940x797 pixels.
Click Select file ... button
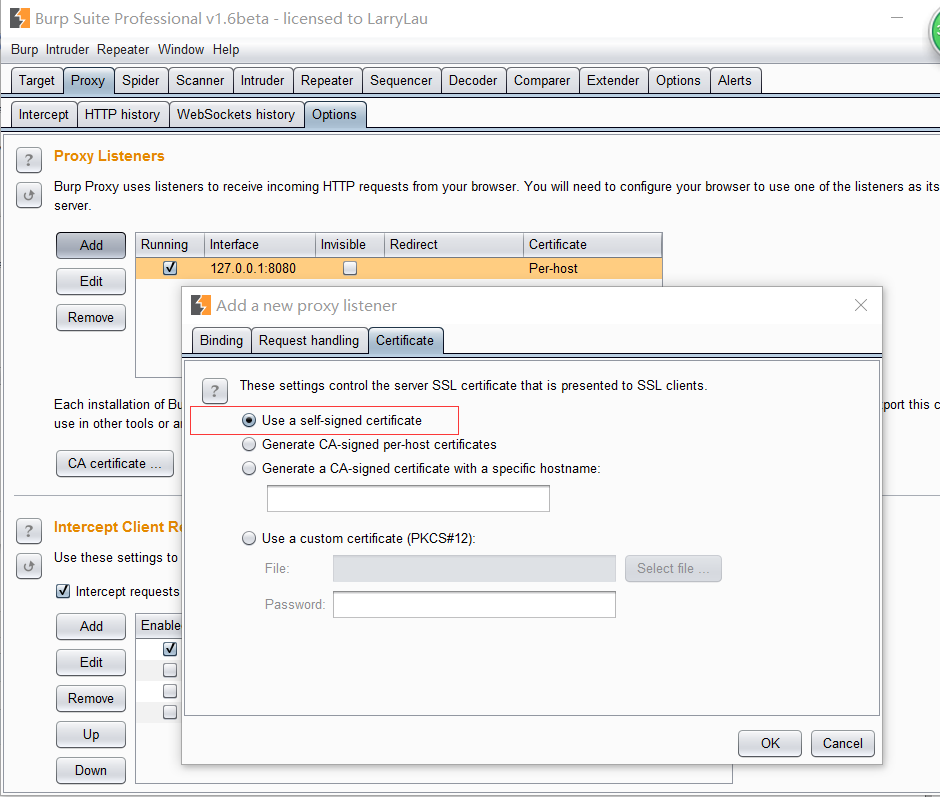[x=673, y=569]
